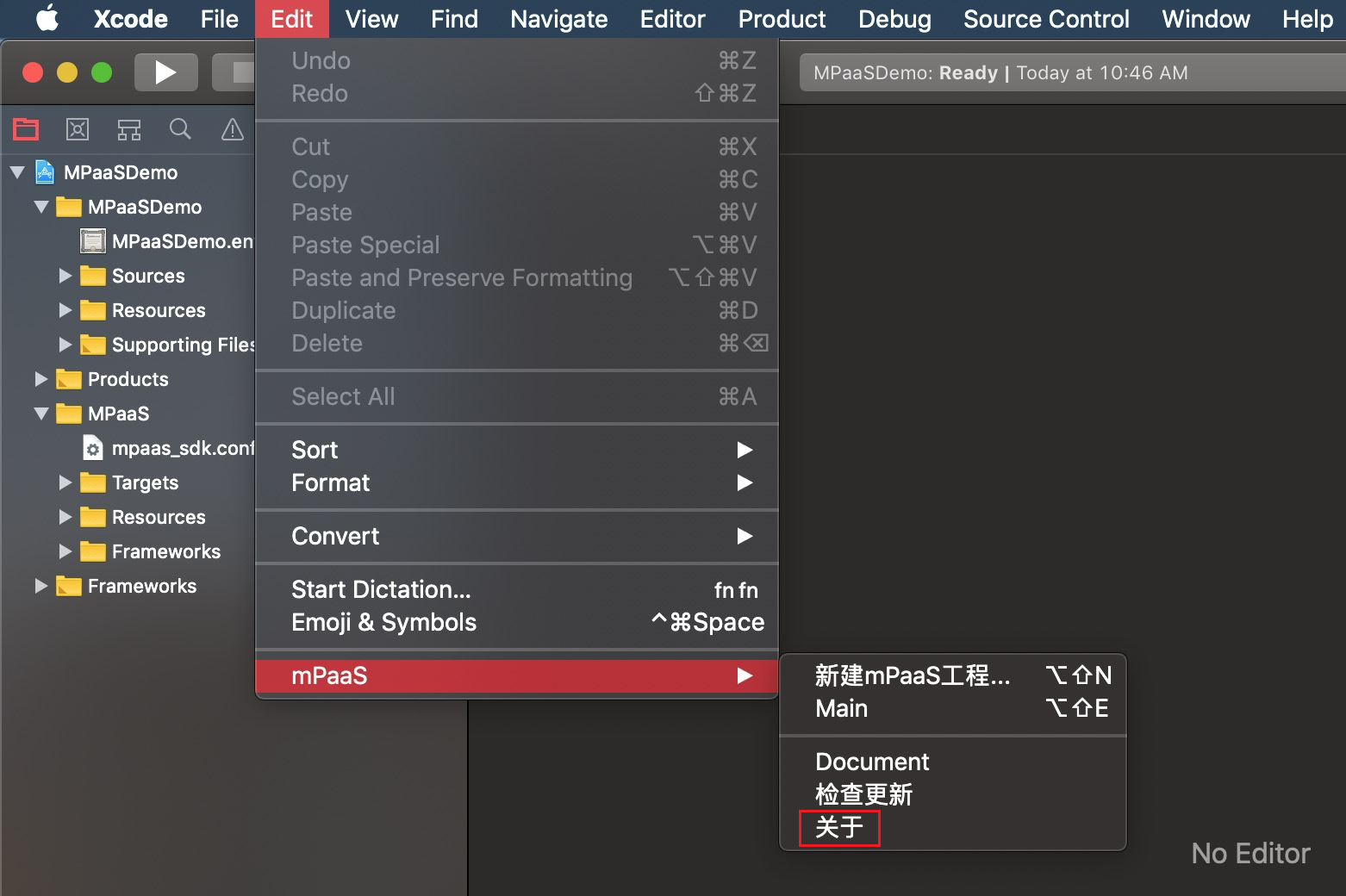The height and width of the screenshot is (896, 1346).
Task: Expand the Targets folder
Action: [65, 482]
